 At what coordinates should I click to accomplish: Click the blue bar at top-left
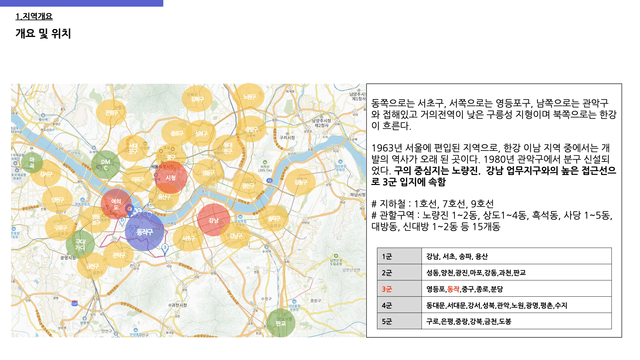click(82, 3)
